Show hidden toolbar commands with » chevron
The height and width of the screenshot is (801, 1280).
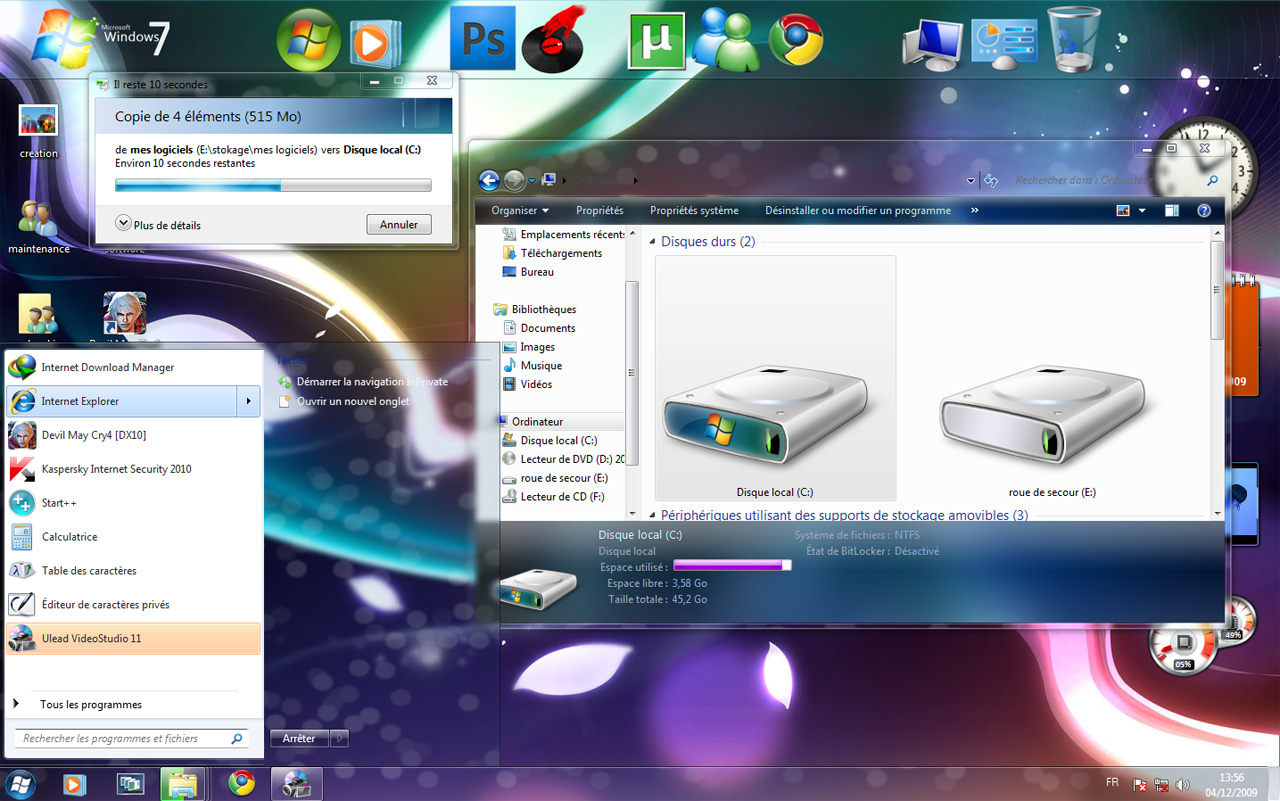pyautogui.click(x=974, y=211)
